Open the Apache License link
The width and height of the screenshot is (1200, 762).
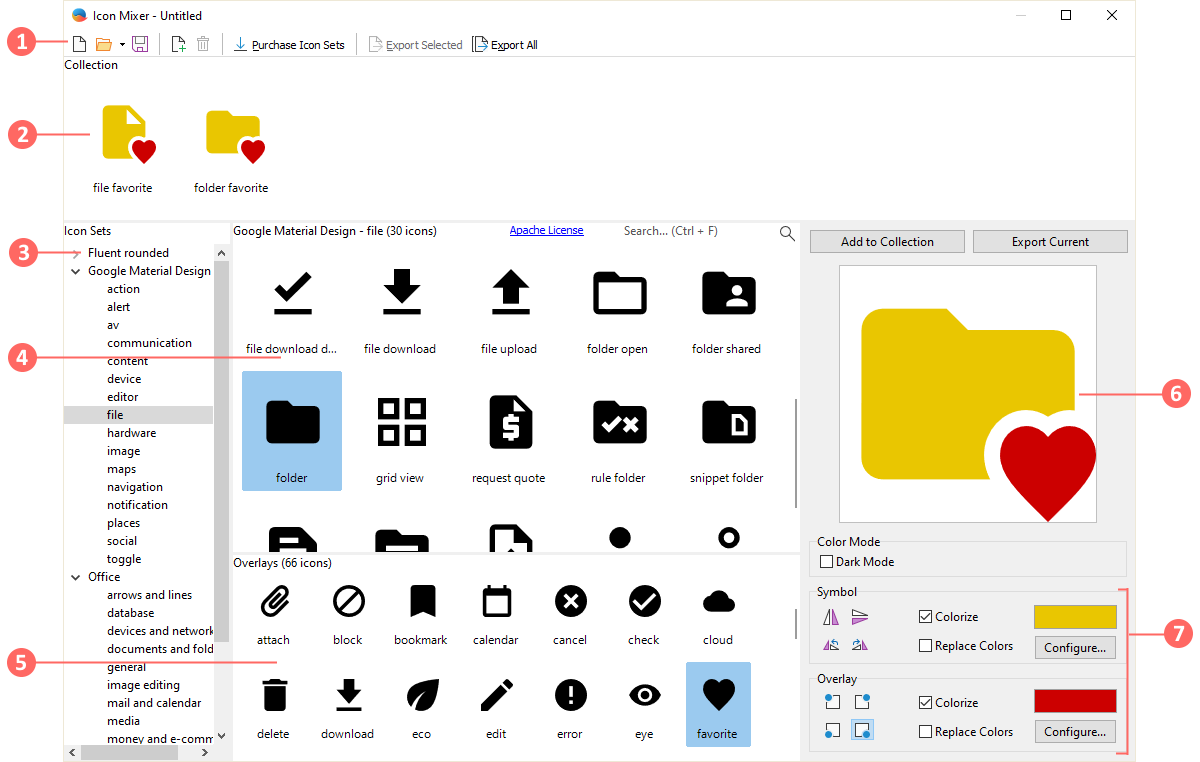point(546,231)
